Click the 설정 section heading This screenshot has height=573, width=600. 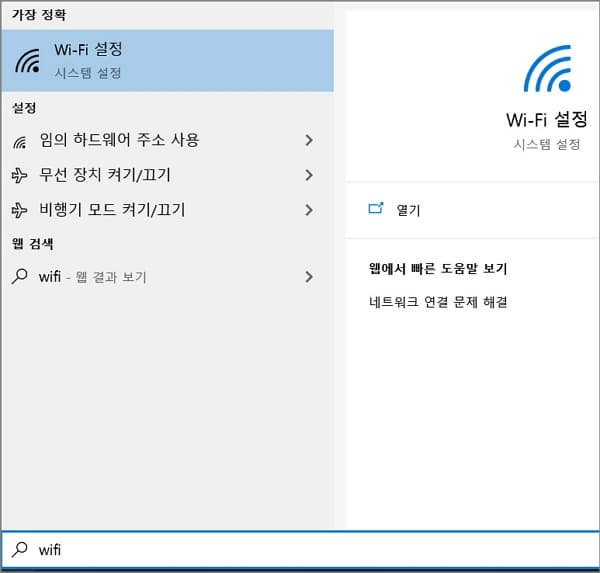click(x=24, y=108)
